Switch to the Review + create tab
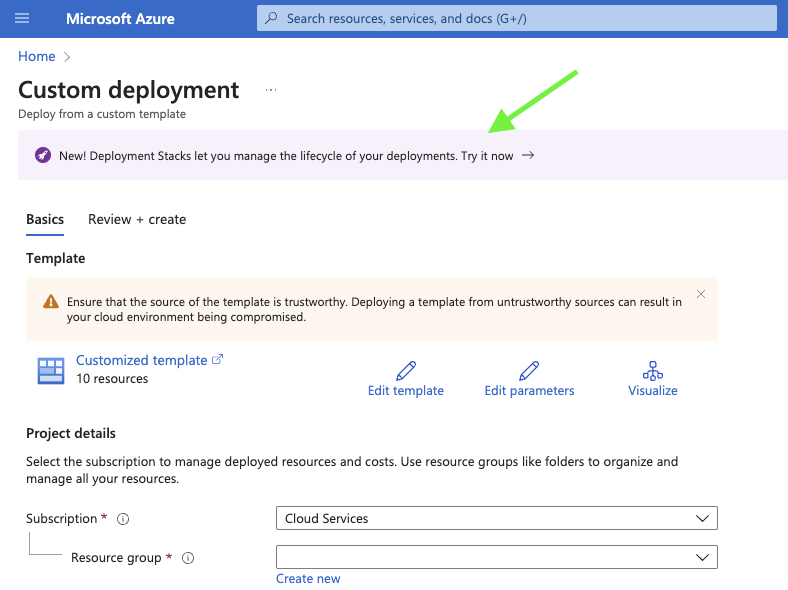Image resolution: width=788 pixels, height=590 pixels. (x=137, y=220)
